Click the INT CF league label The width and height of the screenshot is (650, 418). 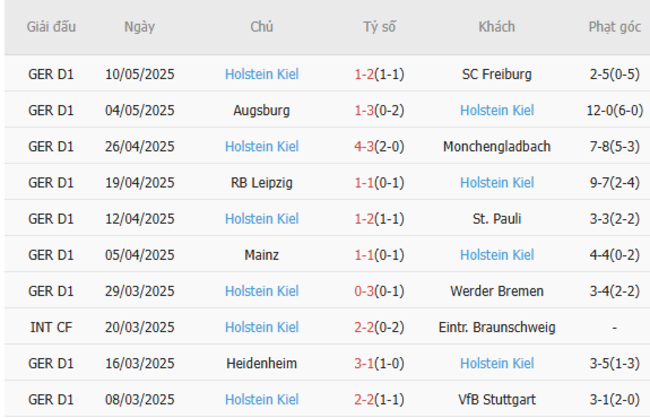click(52, 327)
